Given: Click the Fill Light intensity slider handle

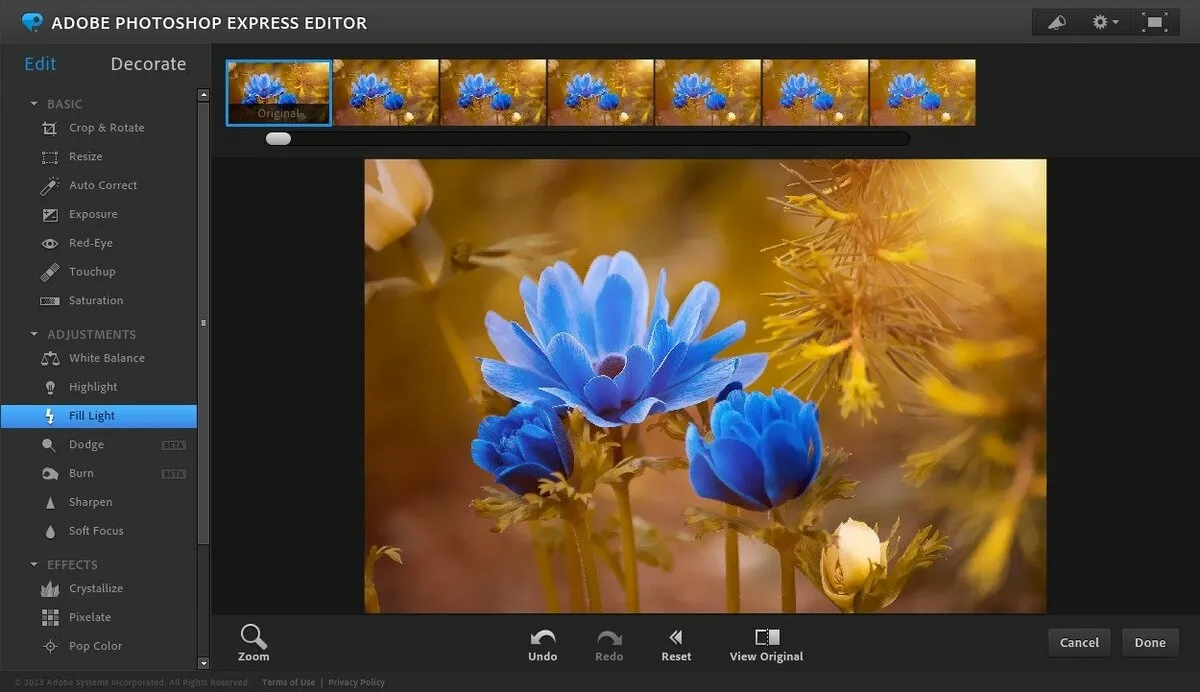Looking at the screenshot, I should coord(278,139).
